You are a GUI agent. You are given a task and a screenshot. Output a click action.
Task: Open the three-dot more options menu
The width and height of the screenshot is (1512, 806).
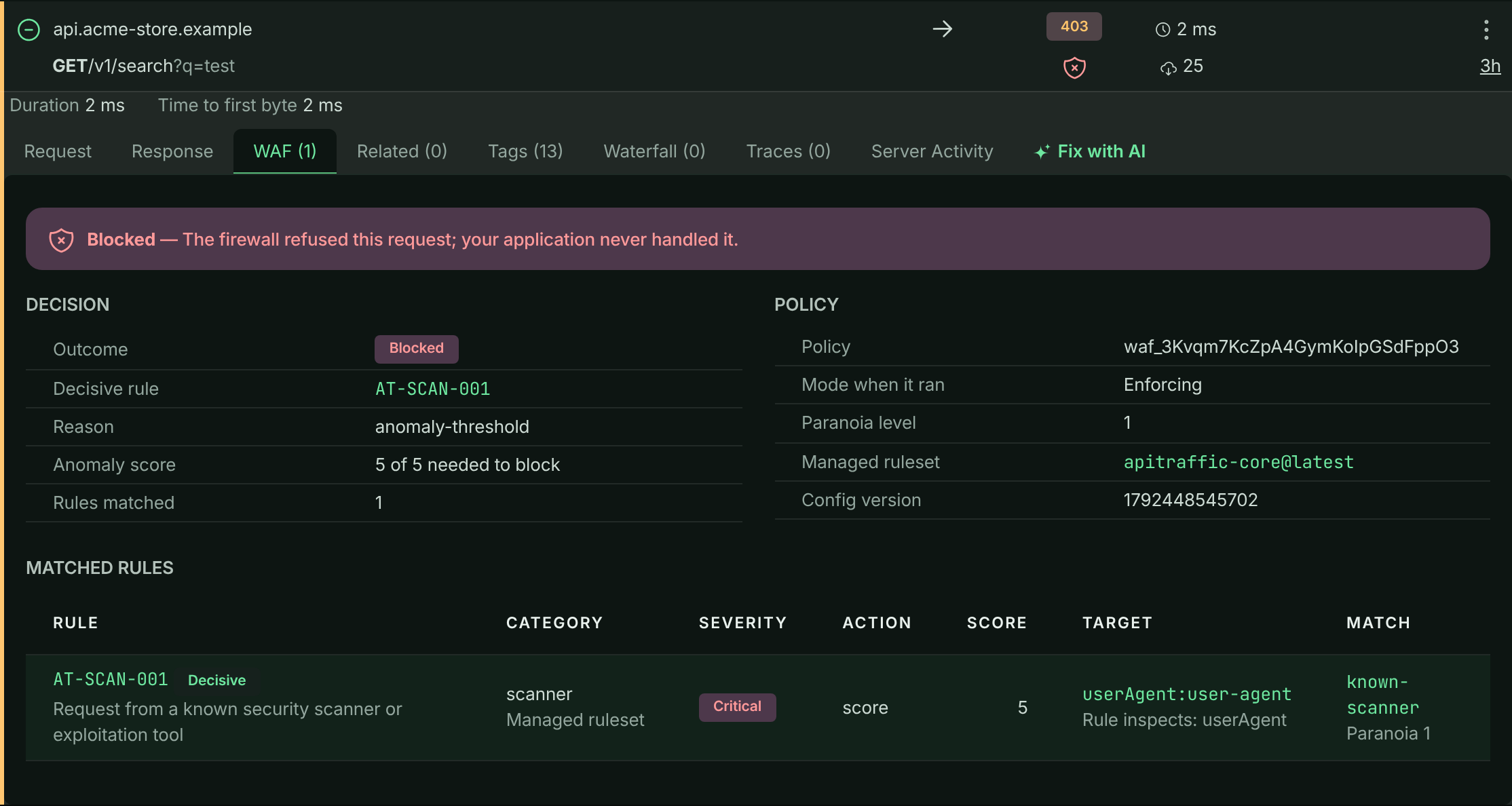coord(1486,29)
